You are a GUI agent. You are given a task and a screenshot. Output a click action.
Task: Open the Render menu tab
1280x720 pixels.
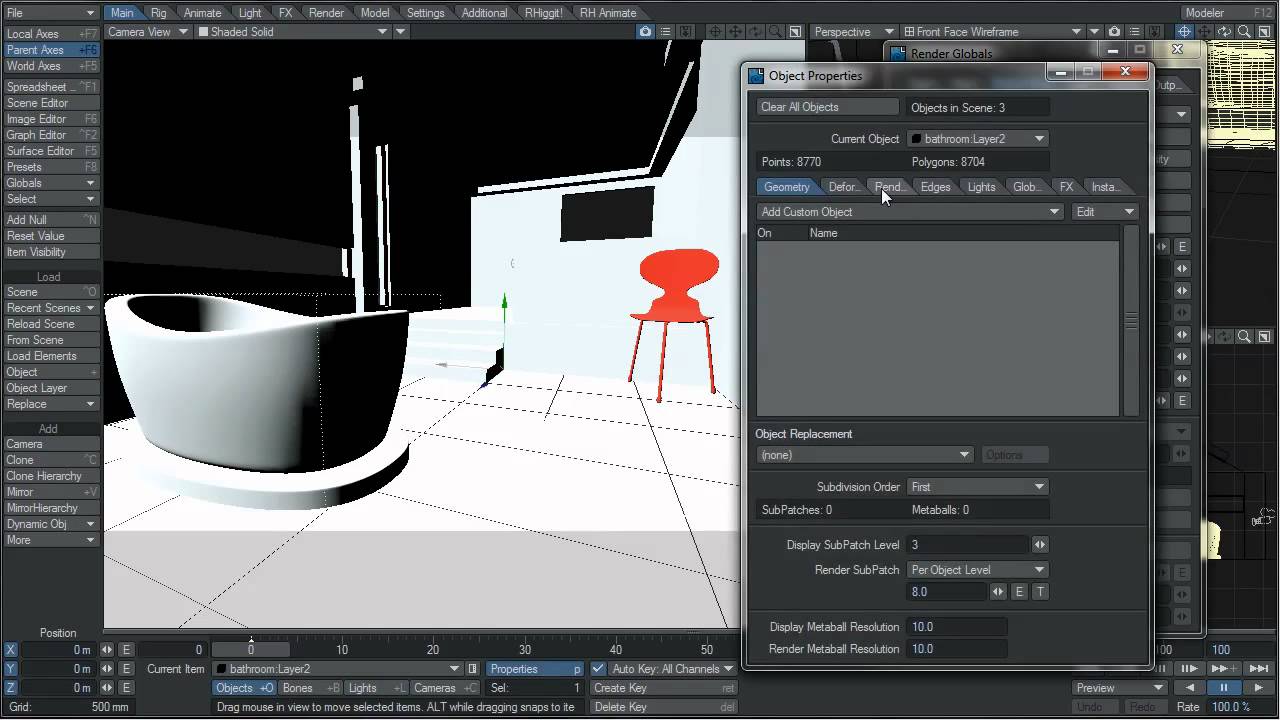326,13
